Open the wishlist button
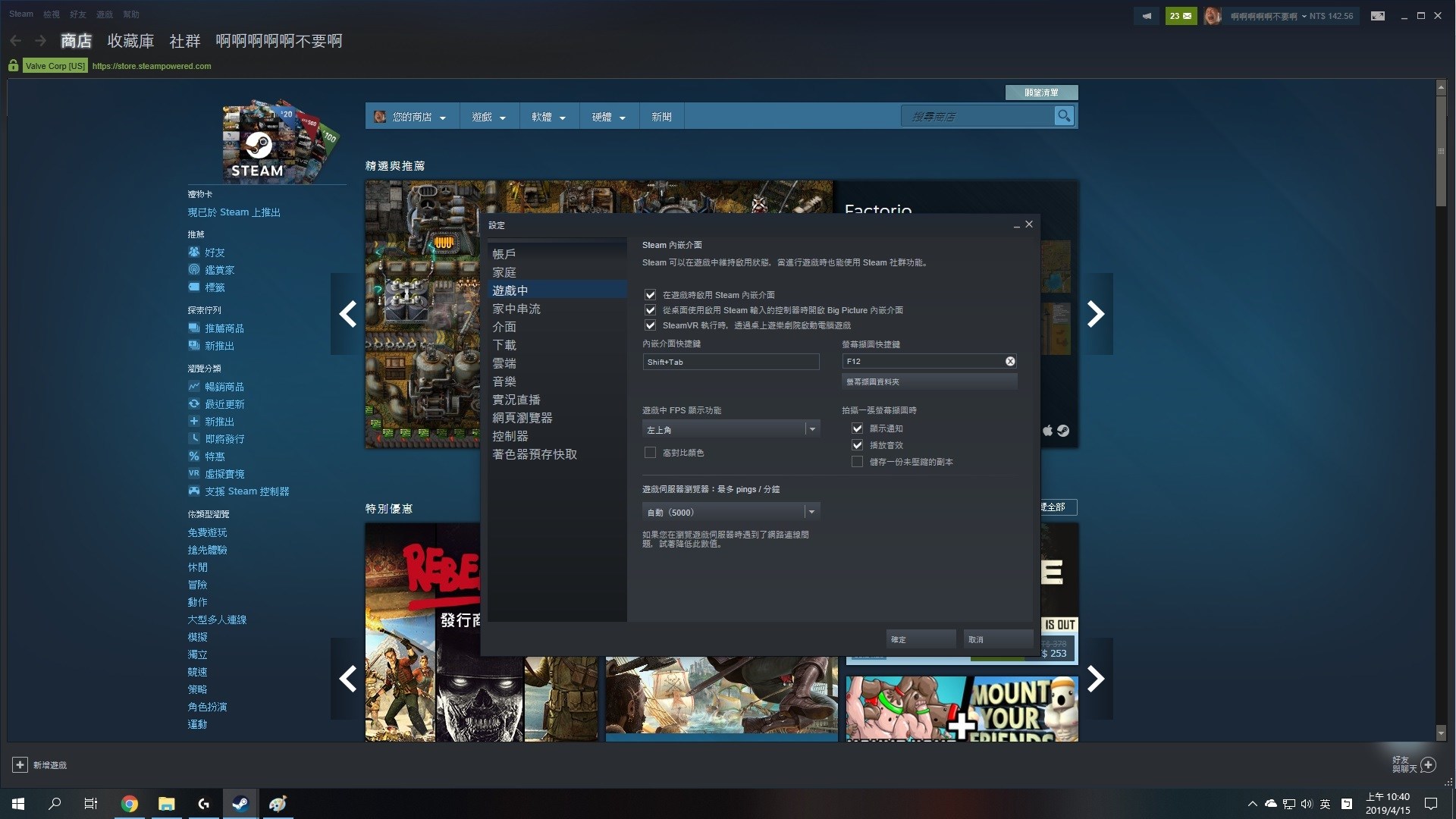The width and height of the screenshot is (1456, 819). 1041,93
